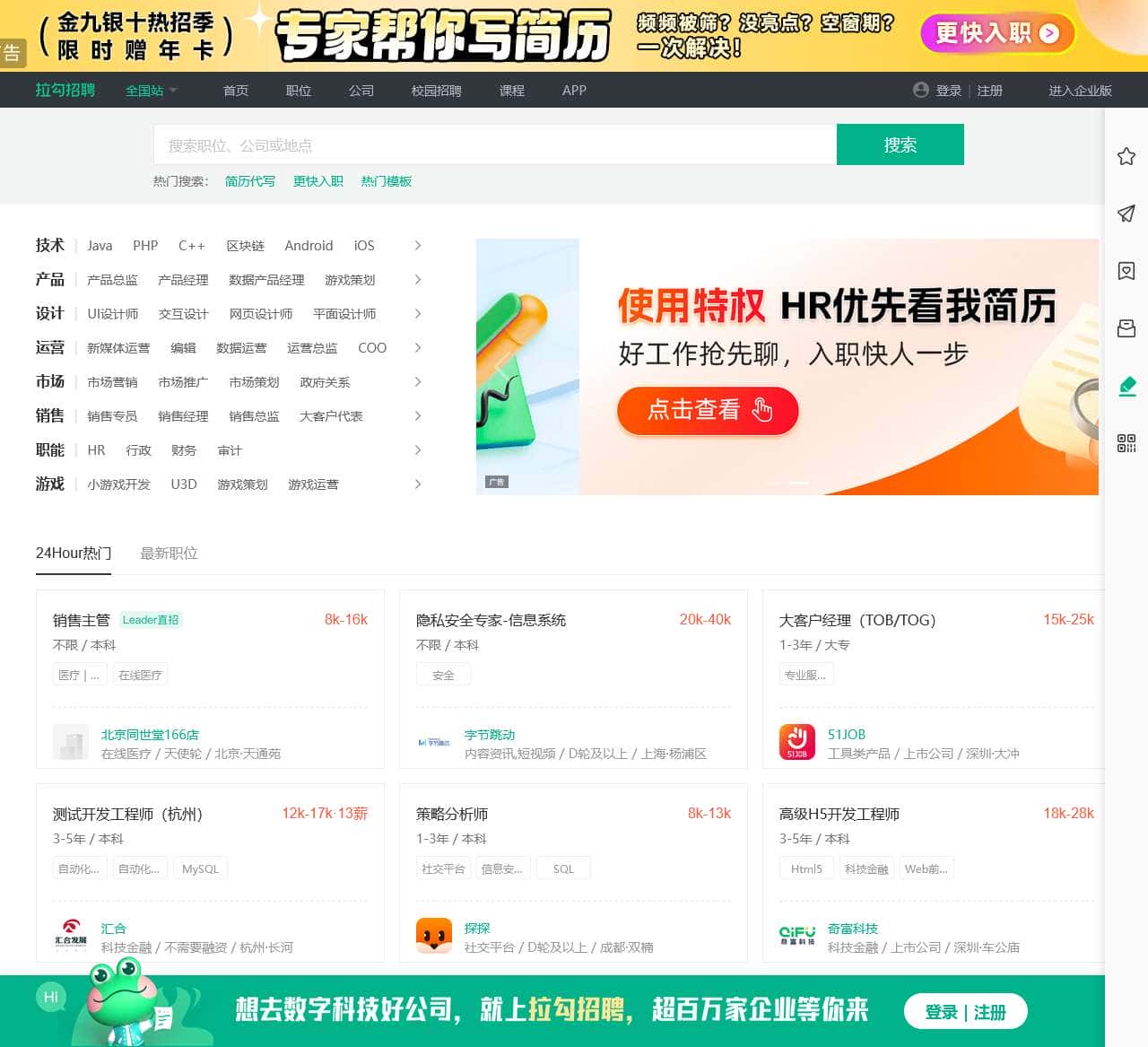Open 公司 in navigation bar

pyautogui.click(x=361, y=91)
